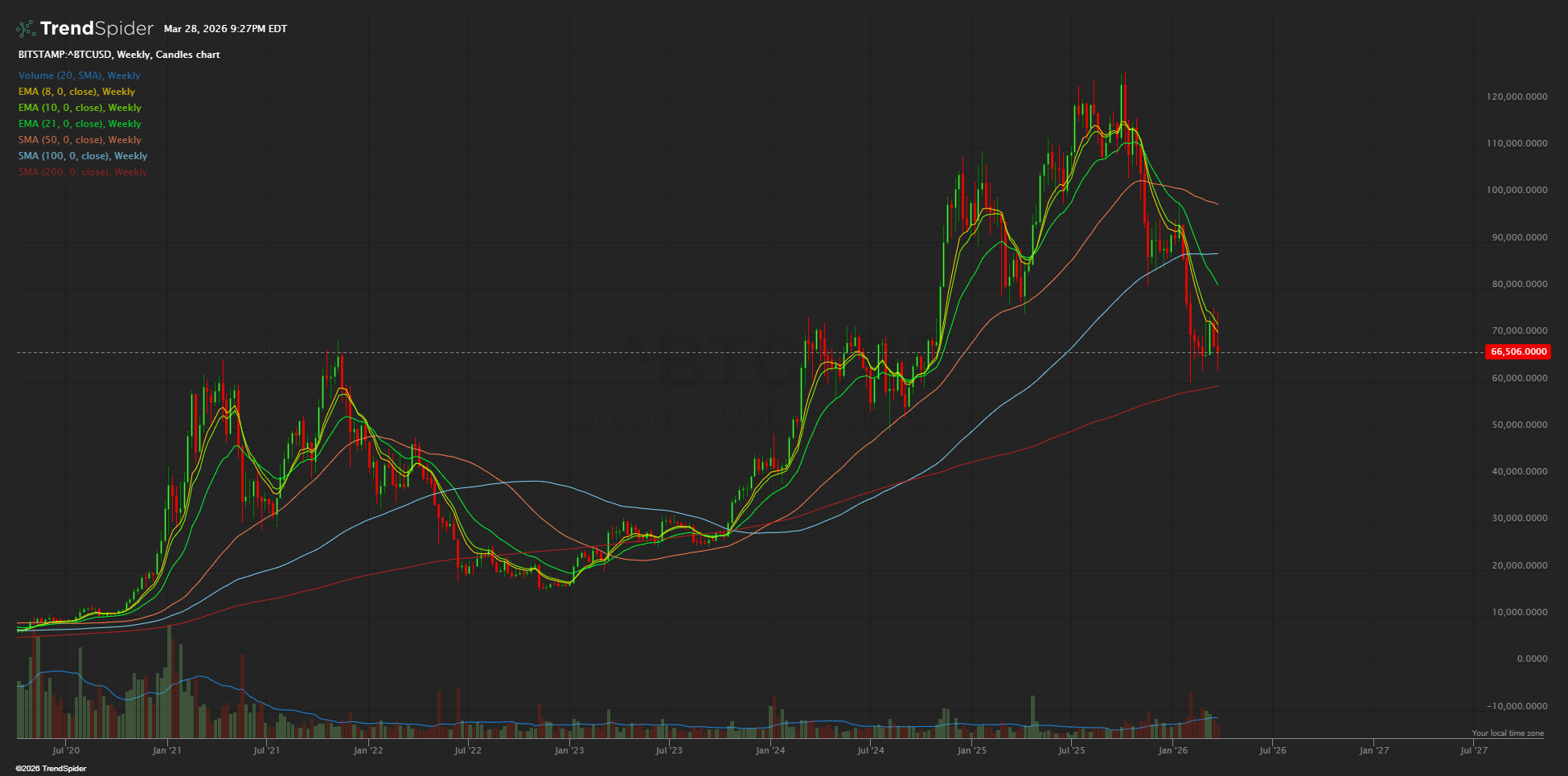Select the SMA (50, 0, close) indicator label
This screenshot has height=776, width=1568.
click(x=80, y=140)
